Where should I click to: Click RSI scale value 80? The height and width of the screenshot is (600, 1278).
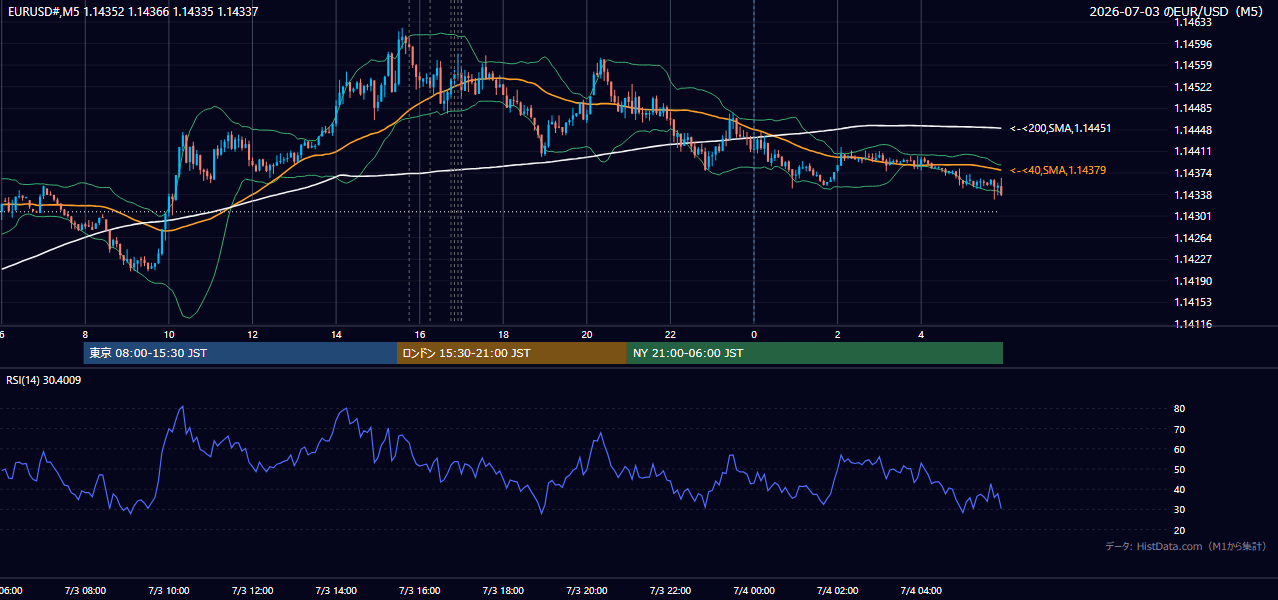[1180, 409]
